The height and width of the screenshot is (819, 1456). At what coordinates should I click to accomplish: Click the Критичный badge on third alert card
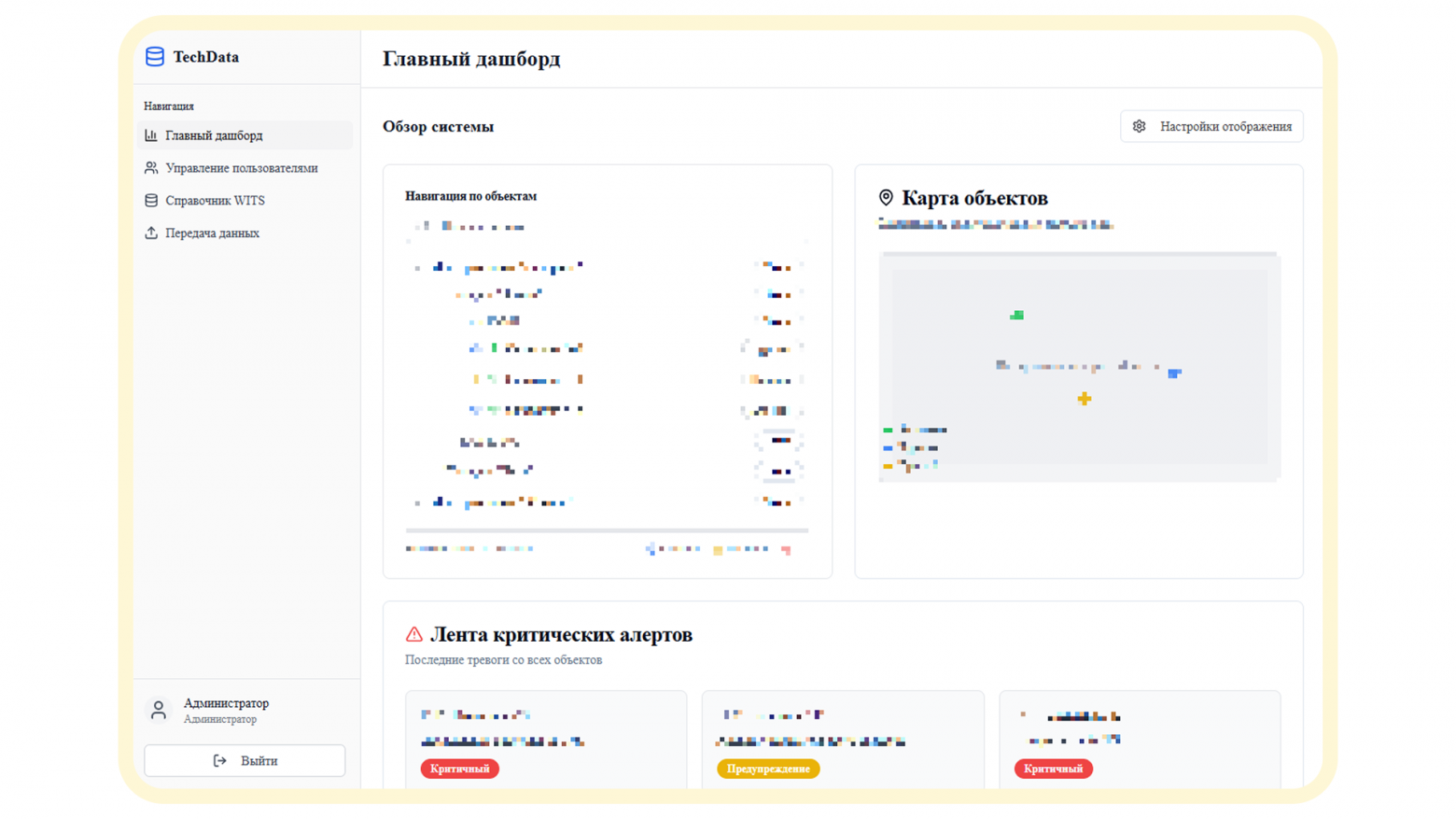1053,769
